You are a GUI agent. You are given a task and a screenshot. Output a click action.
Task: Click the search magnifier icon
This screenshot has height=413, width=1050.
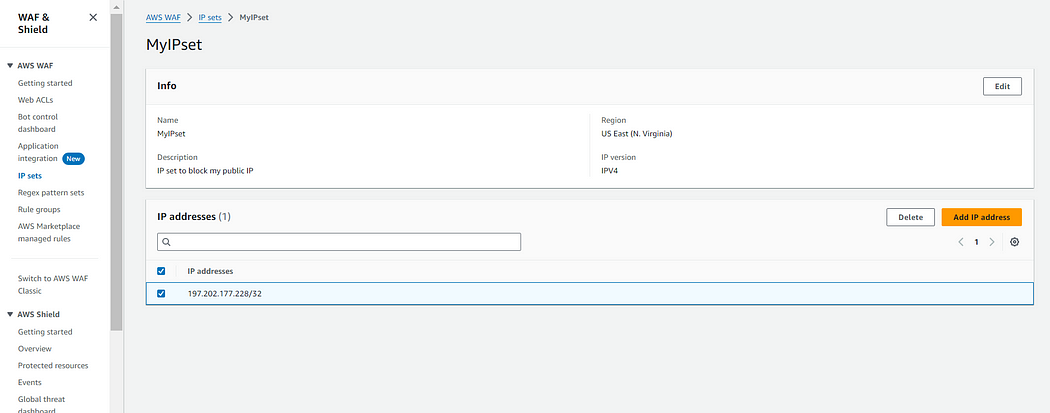(167, 242)
